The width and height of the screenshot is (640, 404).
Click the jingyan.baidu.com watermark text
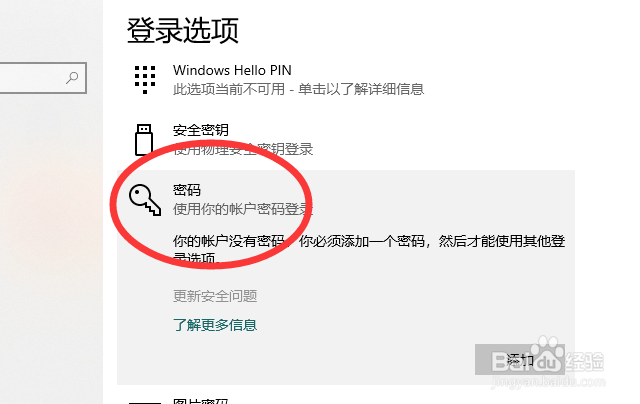click(x=548, y=382)
